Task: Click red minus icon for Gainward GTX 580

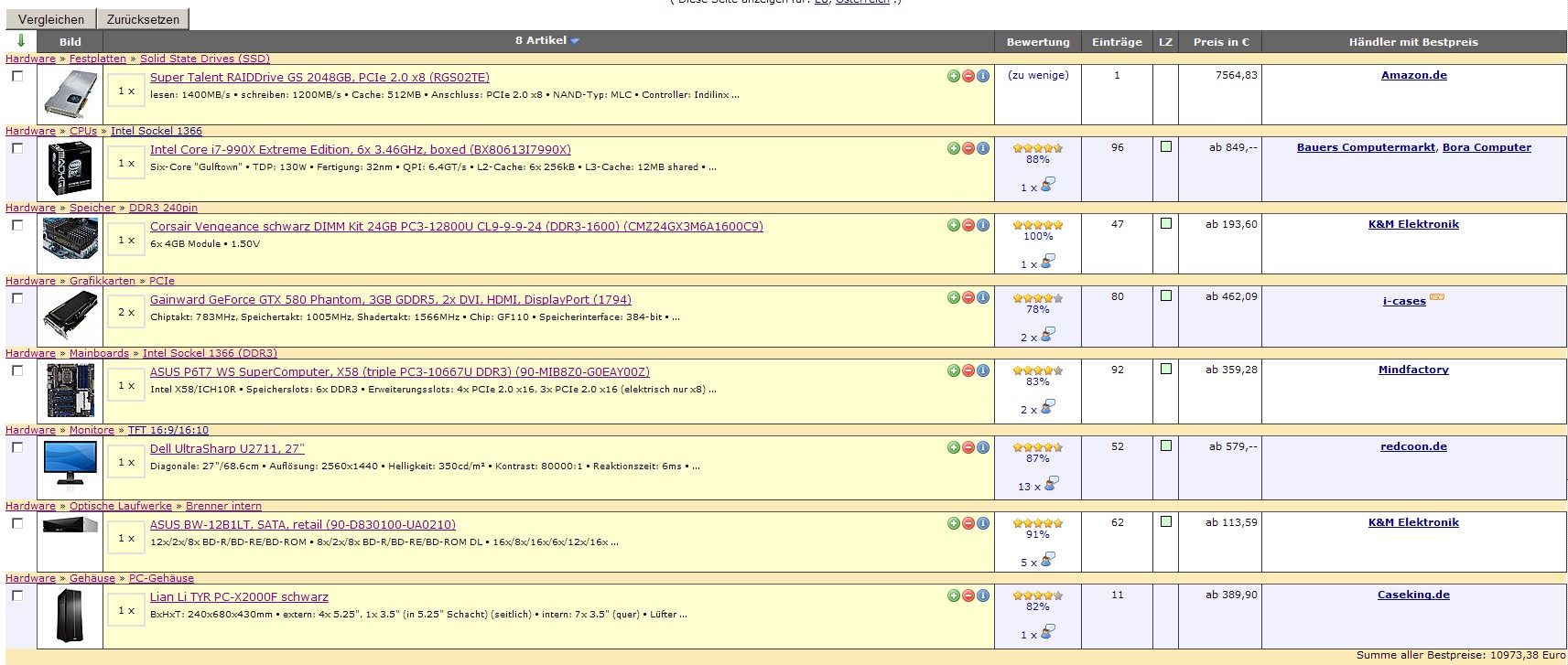Action: pos(968,297)
